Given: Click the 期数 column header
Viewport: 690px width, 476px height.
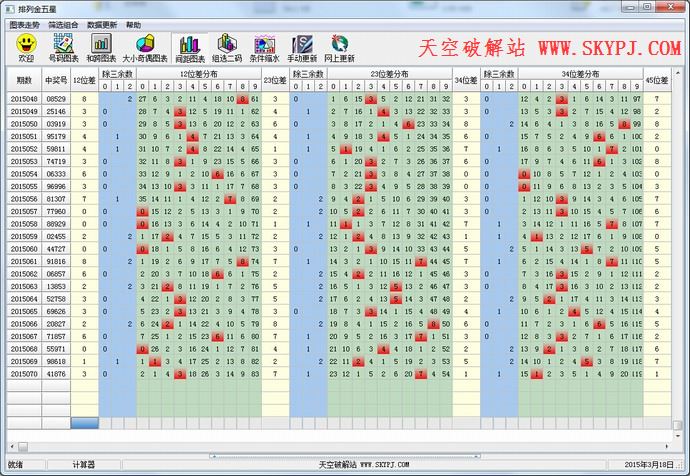Looking at the screenshot, I should (x=24, y=79).
